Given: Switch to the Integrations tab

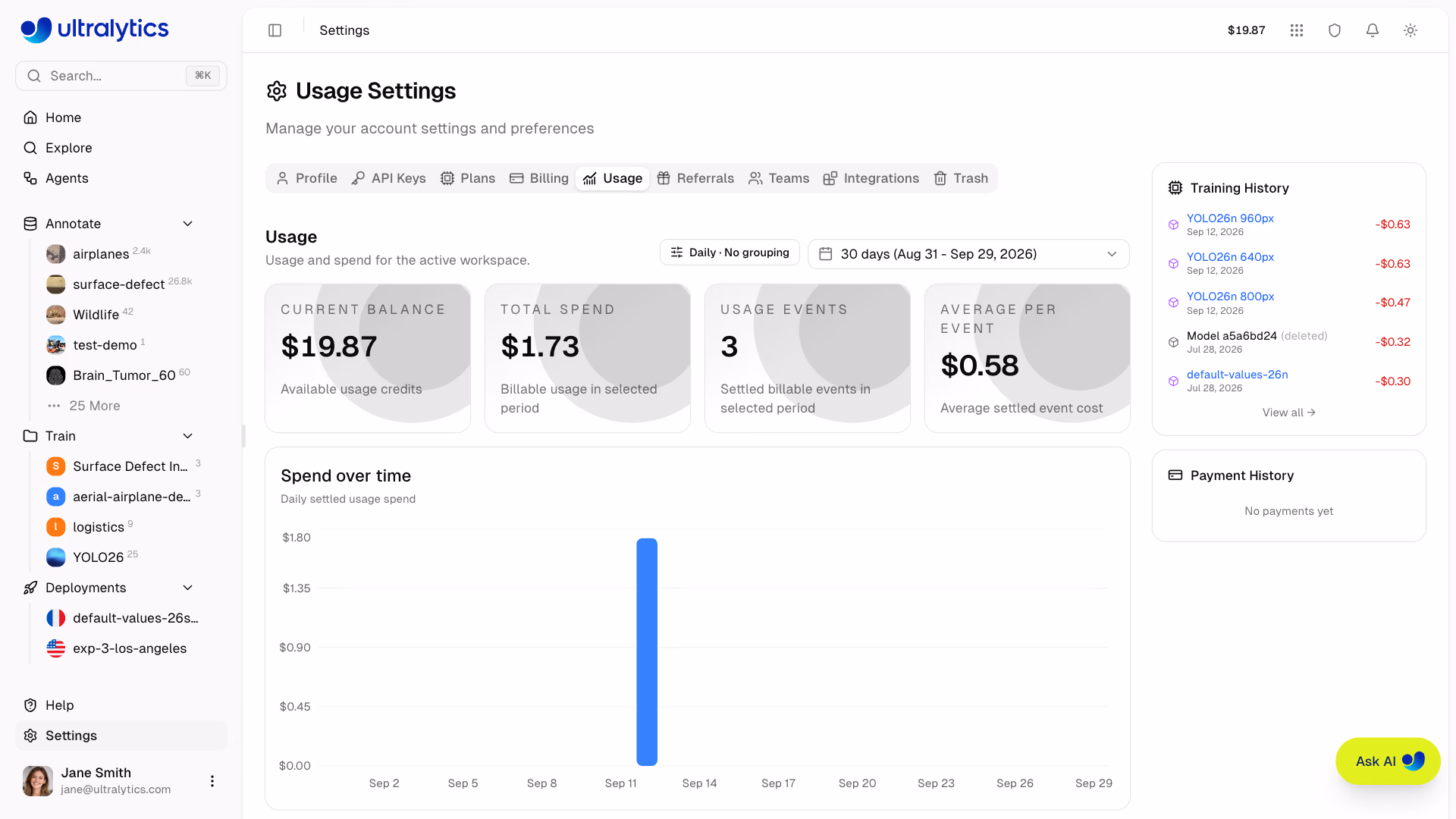Looking at the screenshot, I should tap(871, 178).
